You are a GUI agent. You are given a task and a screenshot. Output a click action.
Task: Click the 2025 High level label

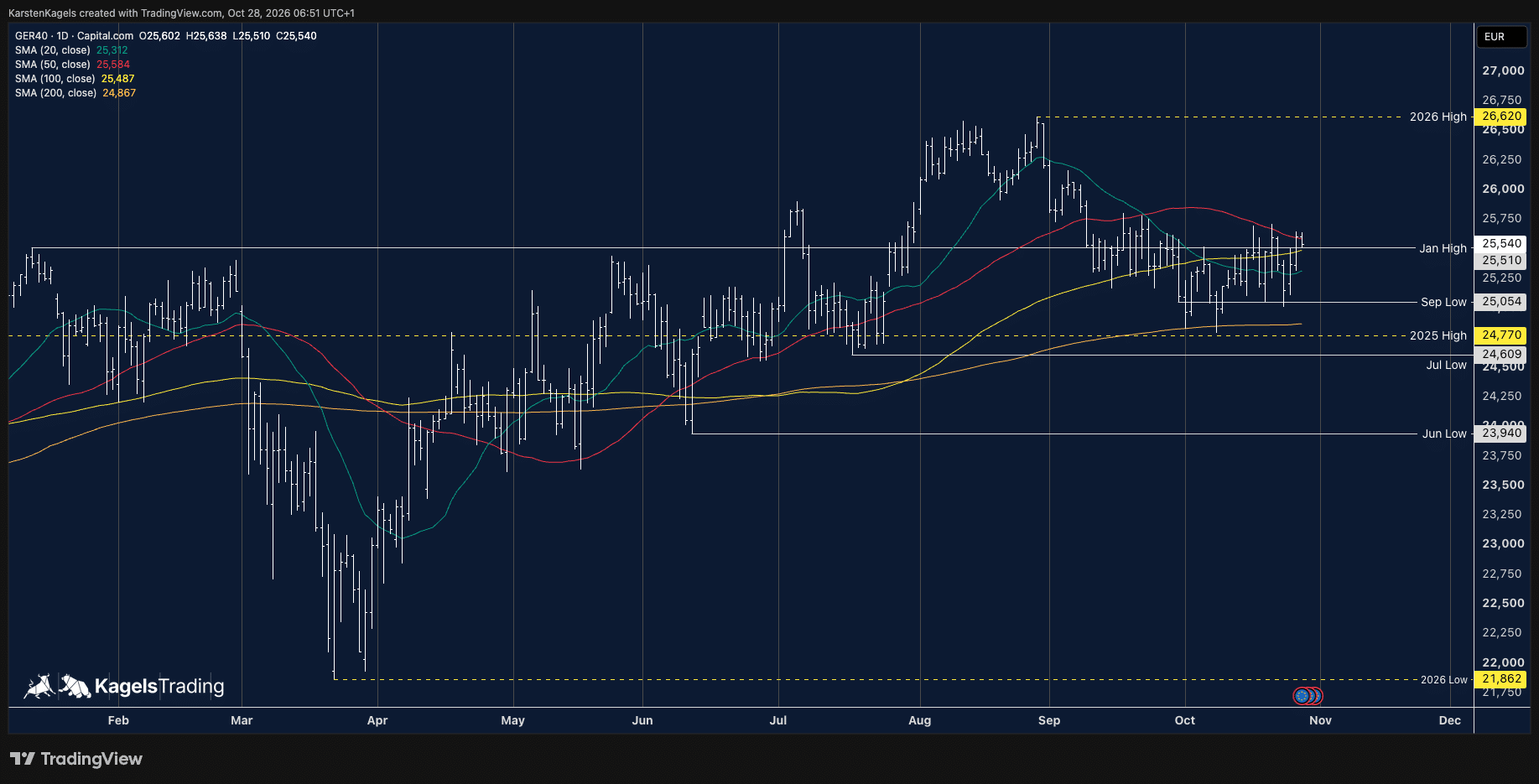click(x=1438, y=335)
